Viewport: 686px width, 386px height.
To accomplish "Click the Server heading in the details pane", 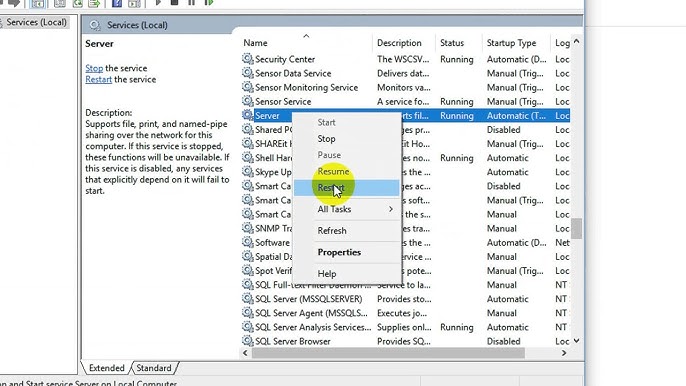I will [x=99, y=43].
